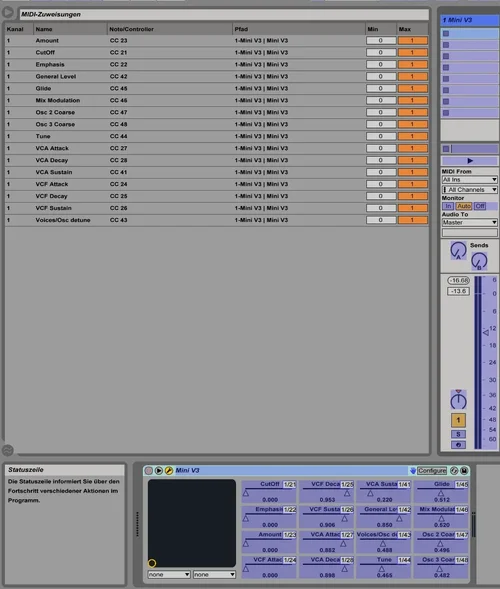Click the track status play triangle

(x=470, y=161)
